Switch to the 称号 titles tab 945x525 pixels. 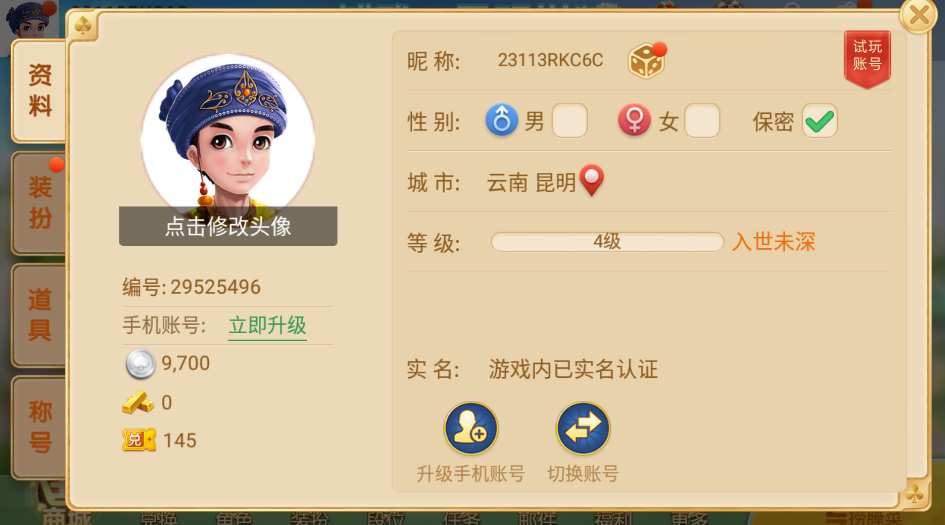coord(40,427)
